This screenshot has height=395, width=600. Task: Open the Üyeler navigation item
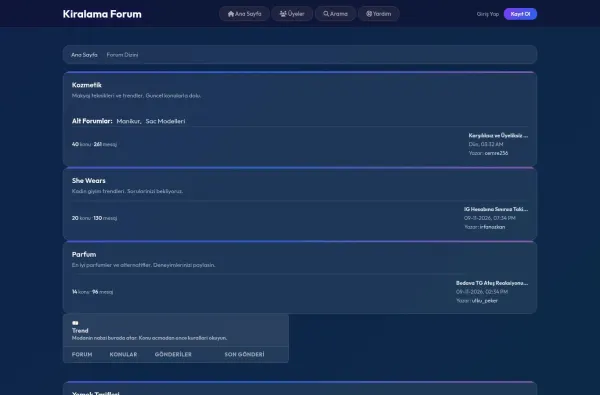pos(292,14)
